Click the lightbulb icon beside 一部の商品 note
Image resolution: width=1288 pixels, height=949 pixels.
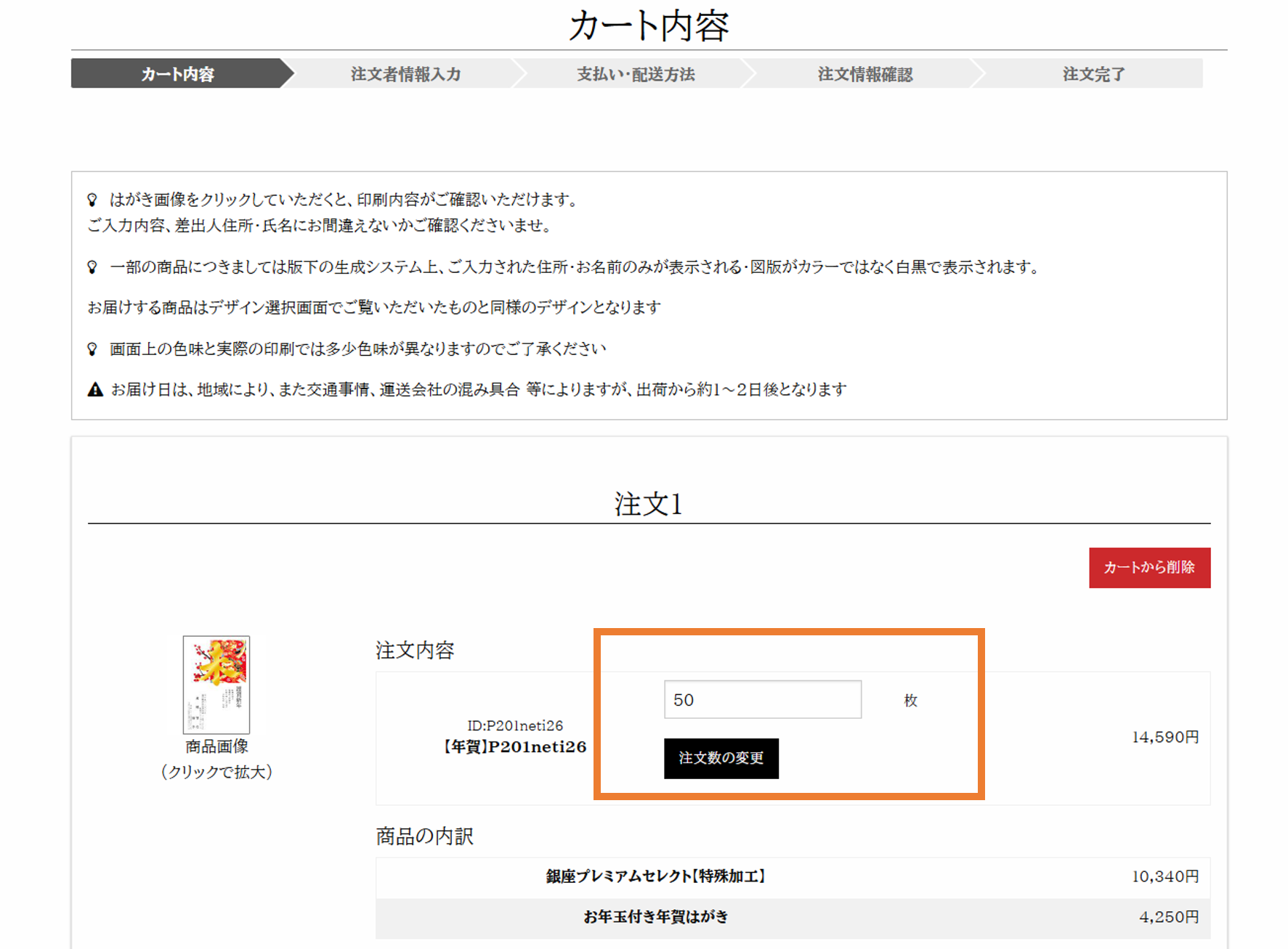pos(92,267)
